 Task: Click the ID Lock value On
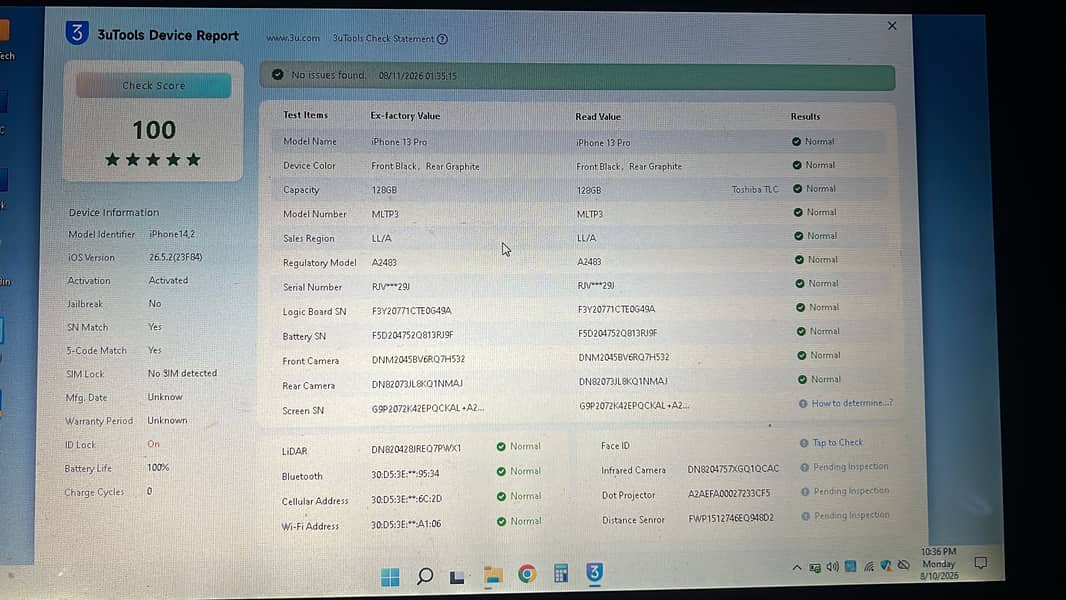click(x=154, y=444)
